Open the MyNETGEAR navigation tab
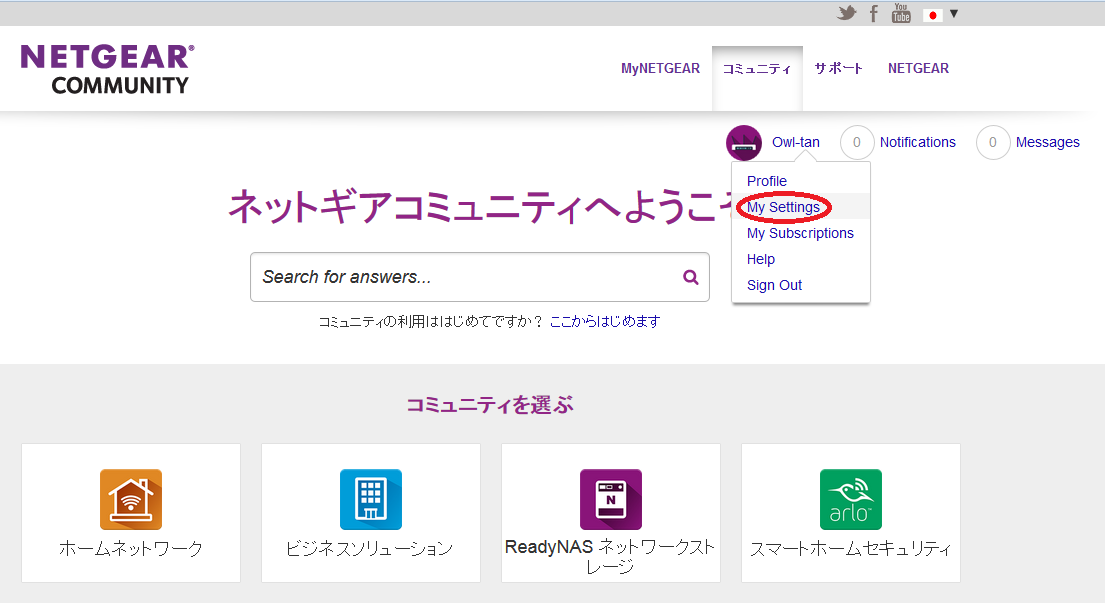Viewport: 1105px width, 603px height. tap(660, 68)
